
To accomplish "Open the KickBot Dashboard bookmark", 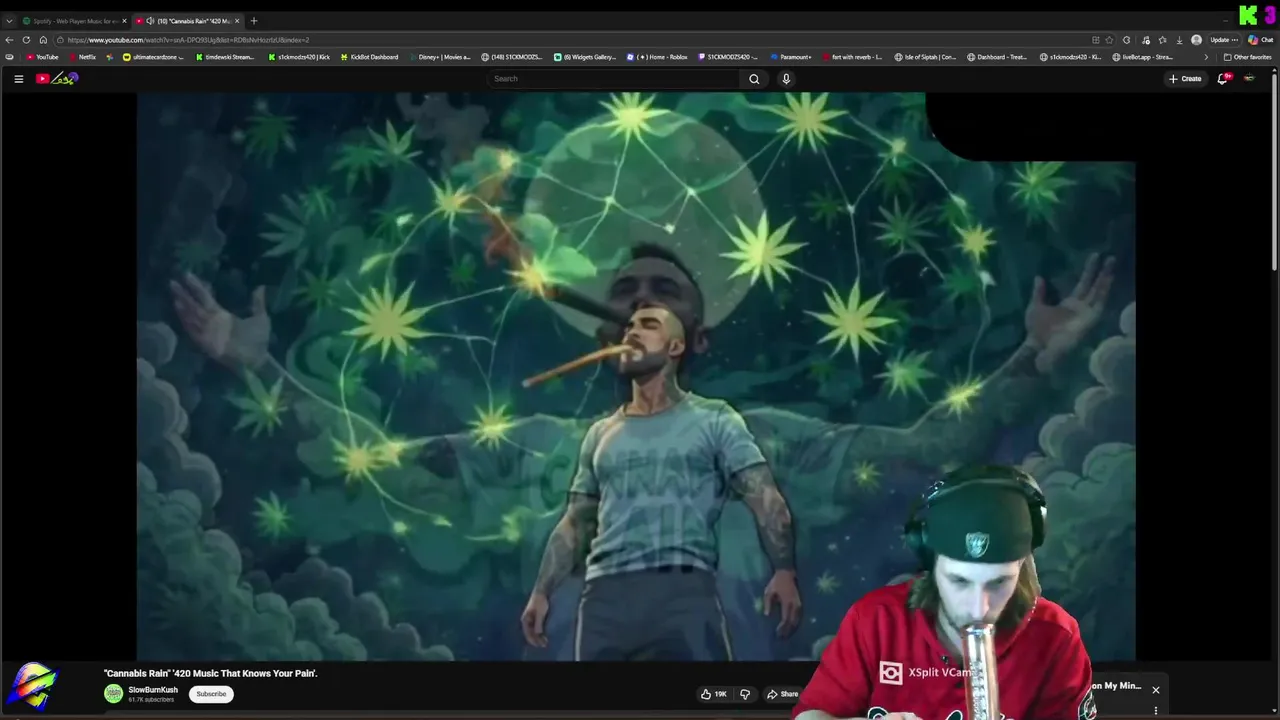I will tap(369, 57).
